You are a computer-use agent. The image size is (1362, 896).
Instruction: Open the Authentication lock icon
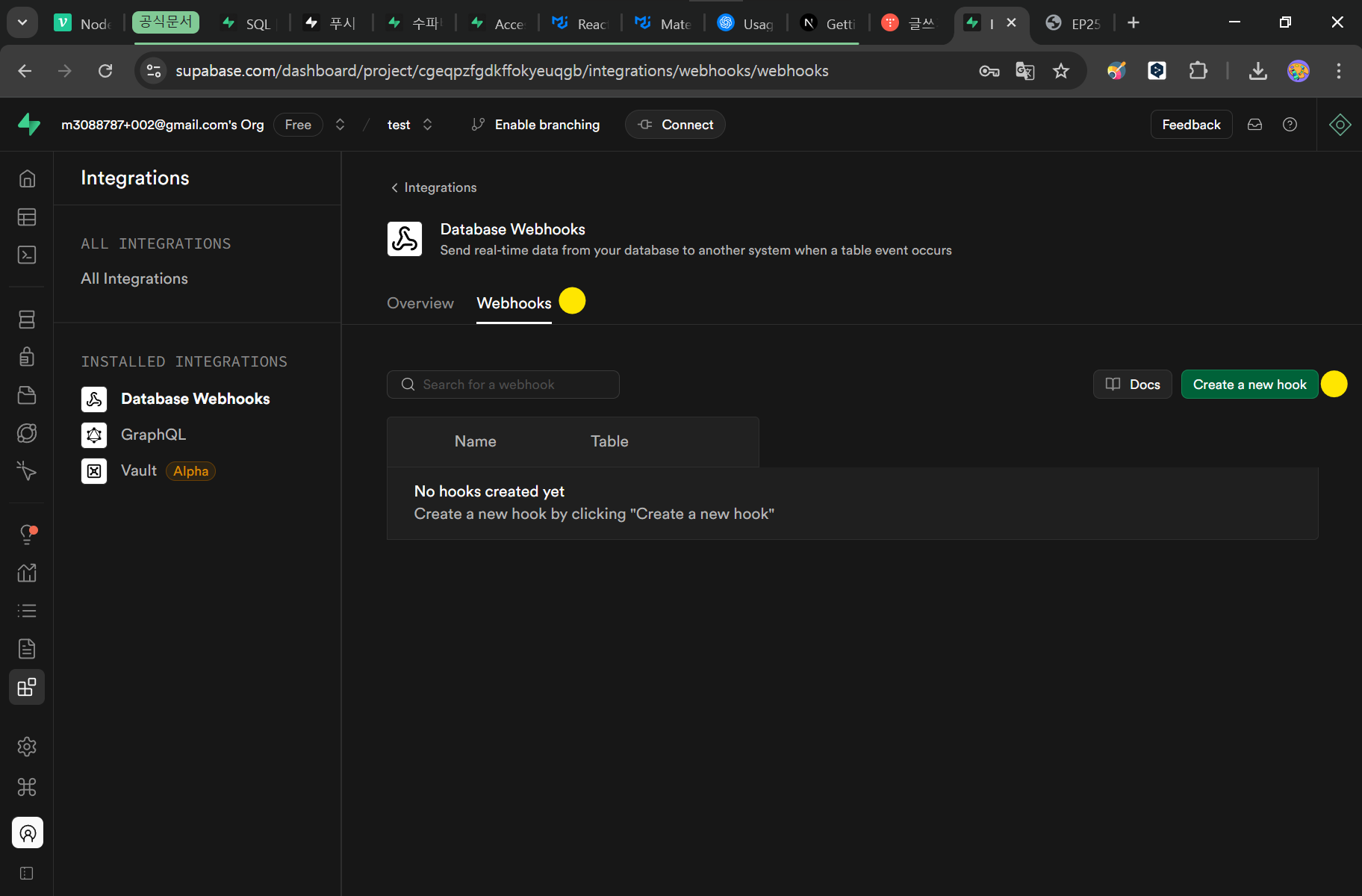[27, 357]
